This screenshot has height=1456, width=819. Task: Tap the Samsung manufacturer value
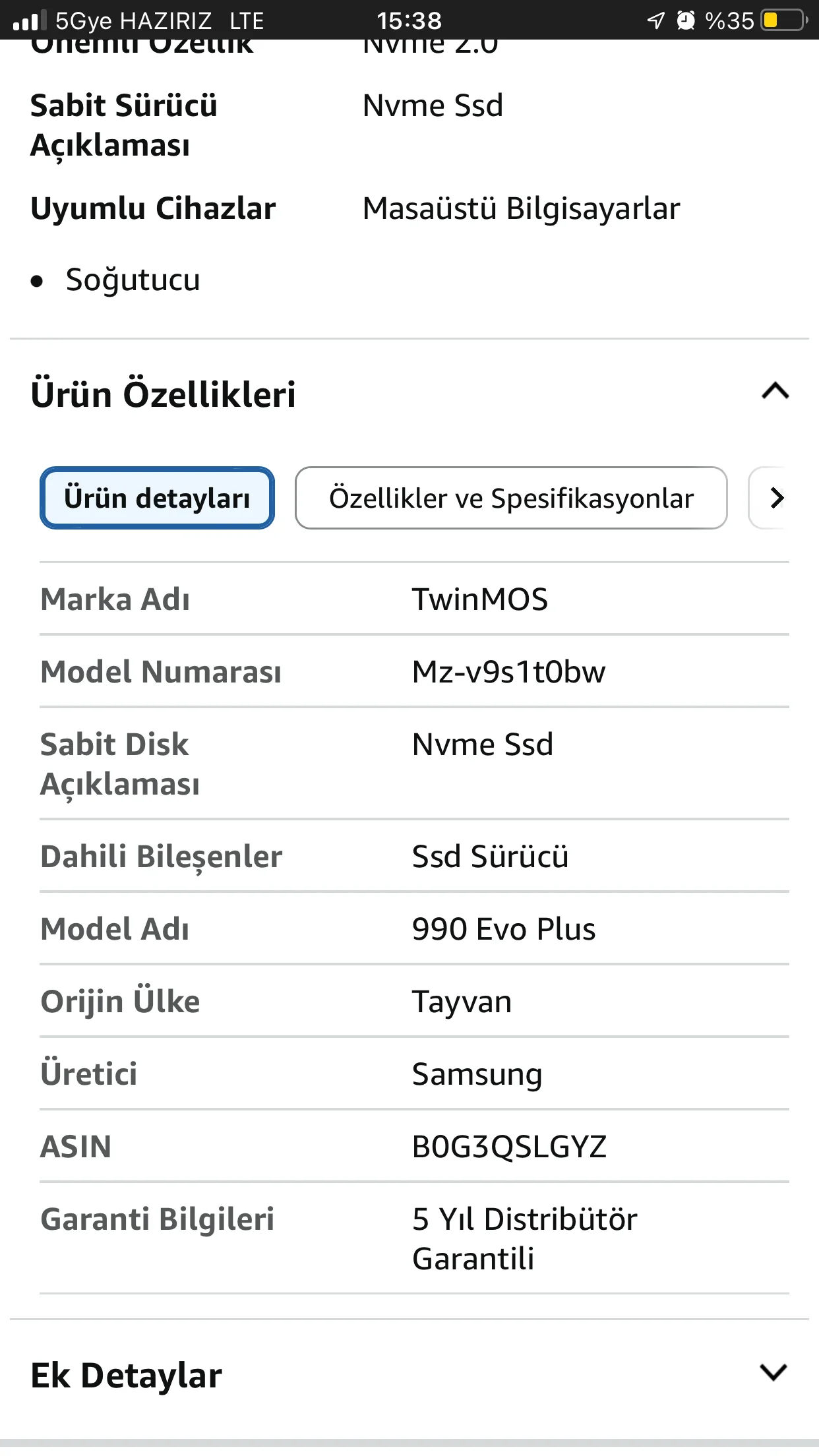click(x=477, y=1074)
